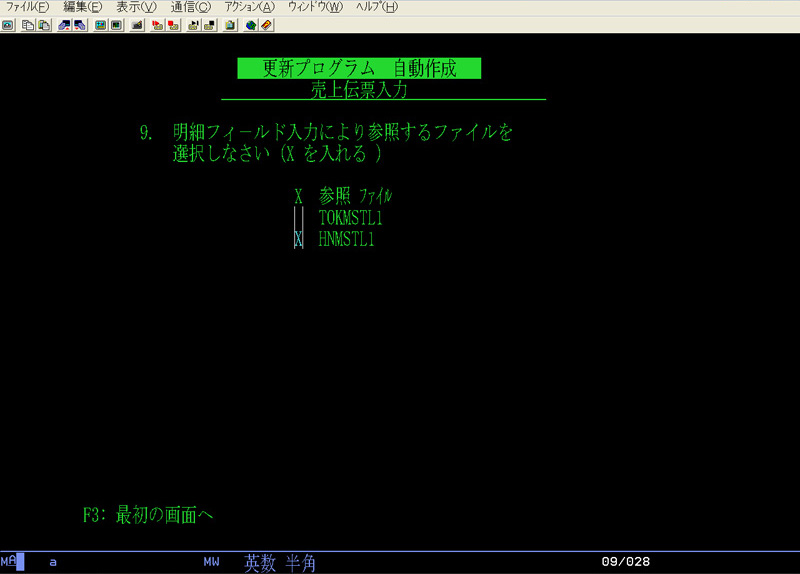Viewport: 800px width, 574px height.
Task: Click the X column header above selection fields
Action: point(298,196)
